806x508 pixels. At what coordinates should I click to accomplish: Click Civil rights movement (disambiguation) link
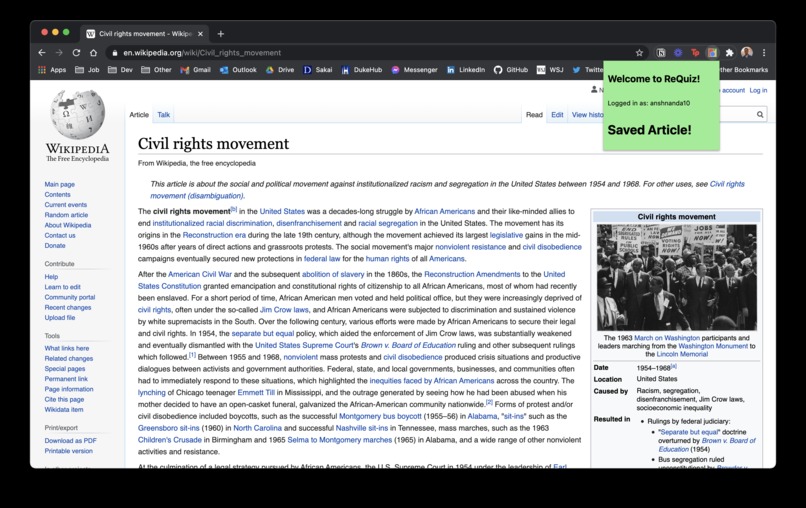pyautogui.click(x=447, y=190)
